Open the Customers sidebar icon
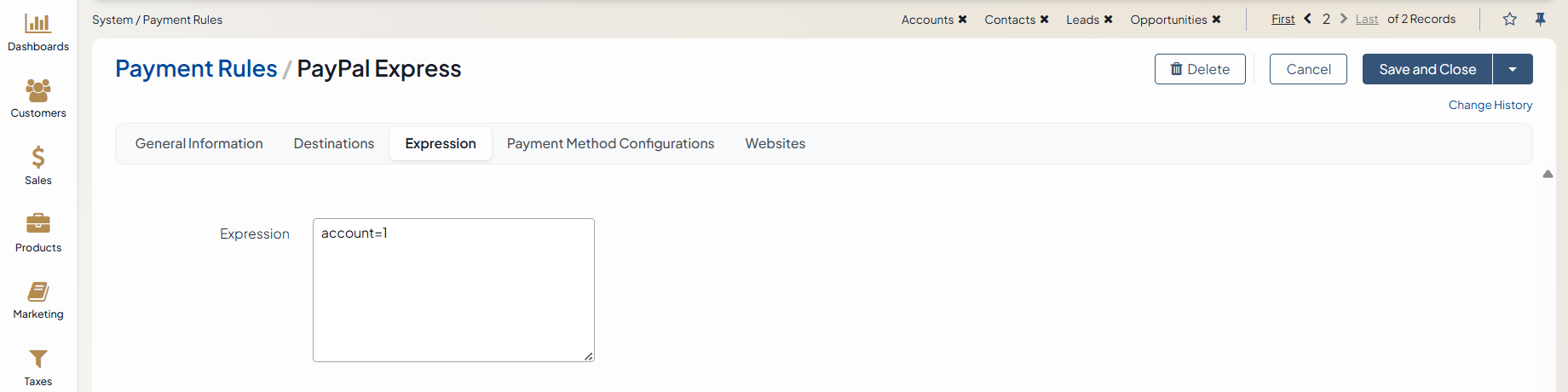Image resolution: width=1568 pixels, height=392 pixels. click(37, 89)
